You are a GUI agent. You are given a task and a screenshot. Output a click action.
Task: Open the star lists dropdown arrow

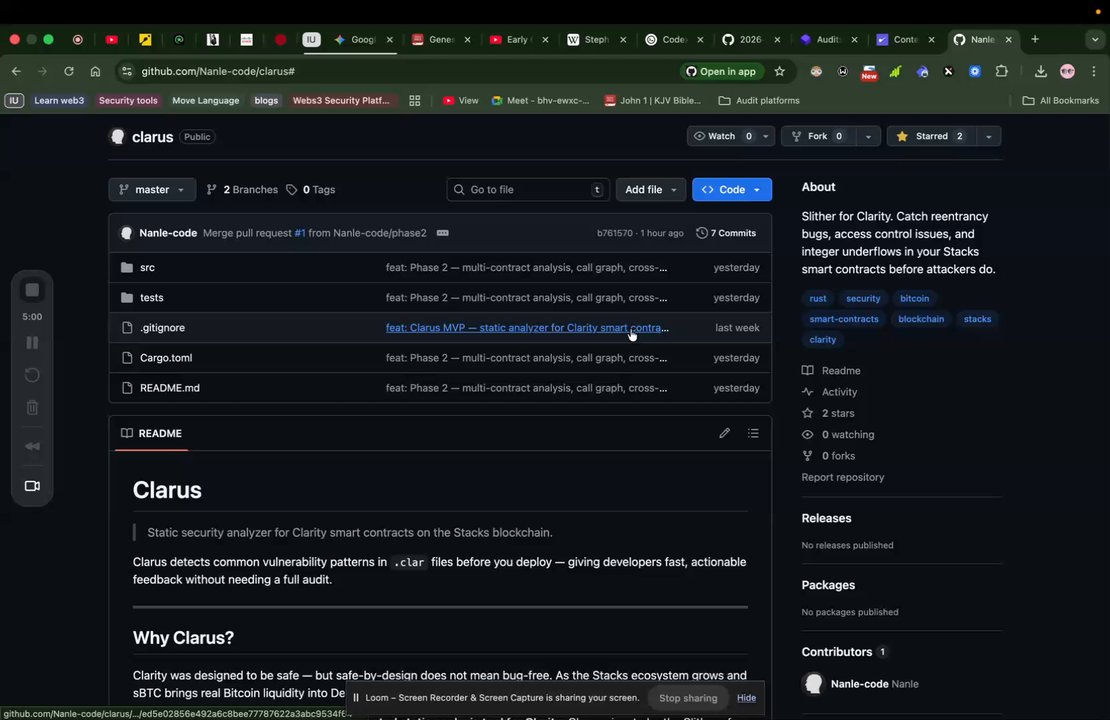pyautogui.click(x=988, y=137)
